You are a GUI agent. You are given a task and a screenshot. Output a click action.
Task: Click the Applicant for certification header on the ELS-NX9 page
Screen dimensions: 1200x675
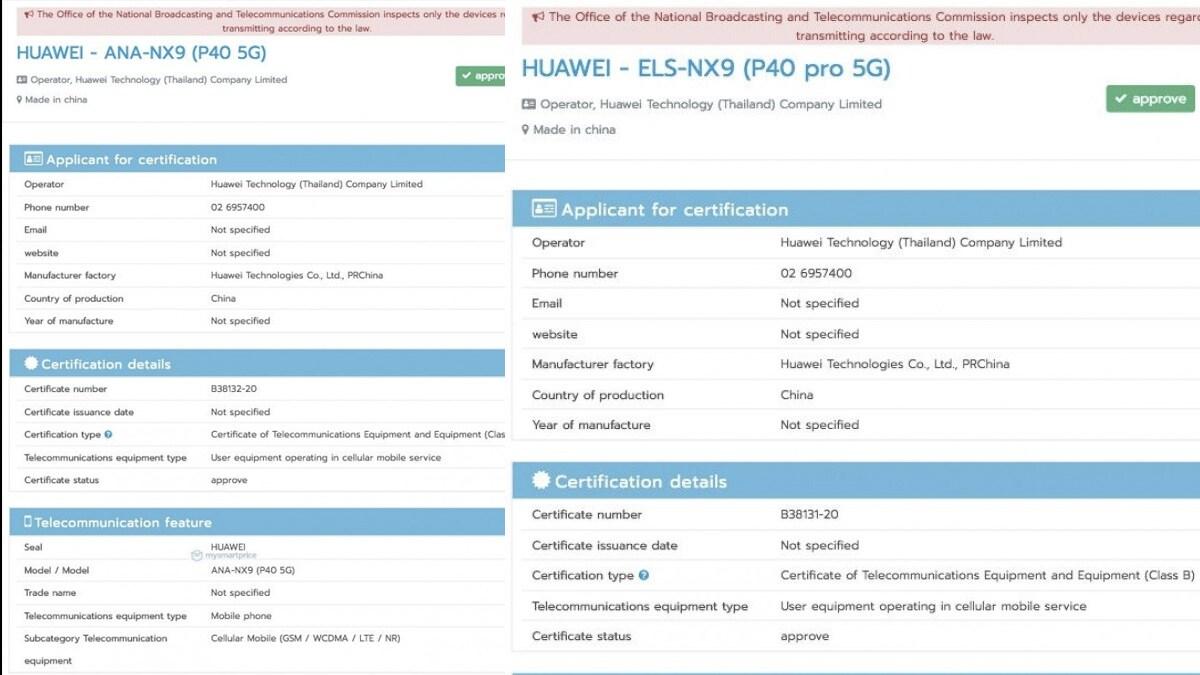856,209
